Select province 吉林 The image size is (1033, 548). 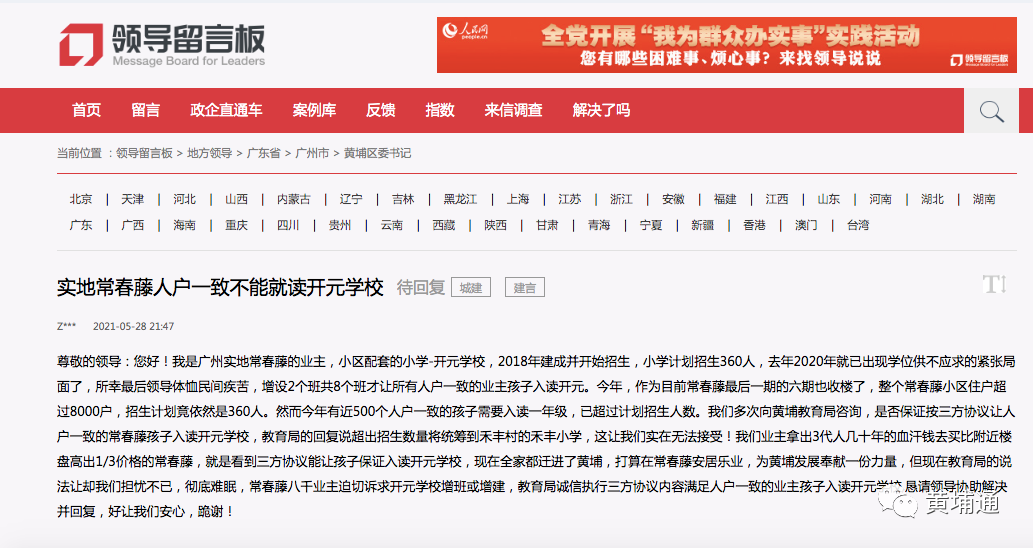point(403,199)
